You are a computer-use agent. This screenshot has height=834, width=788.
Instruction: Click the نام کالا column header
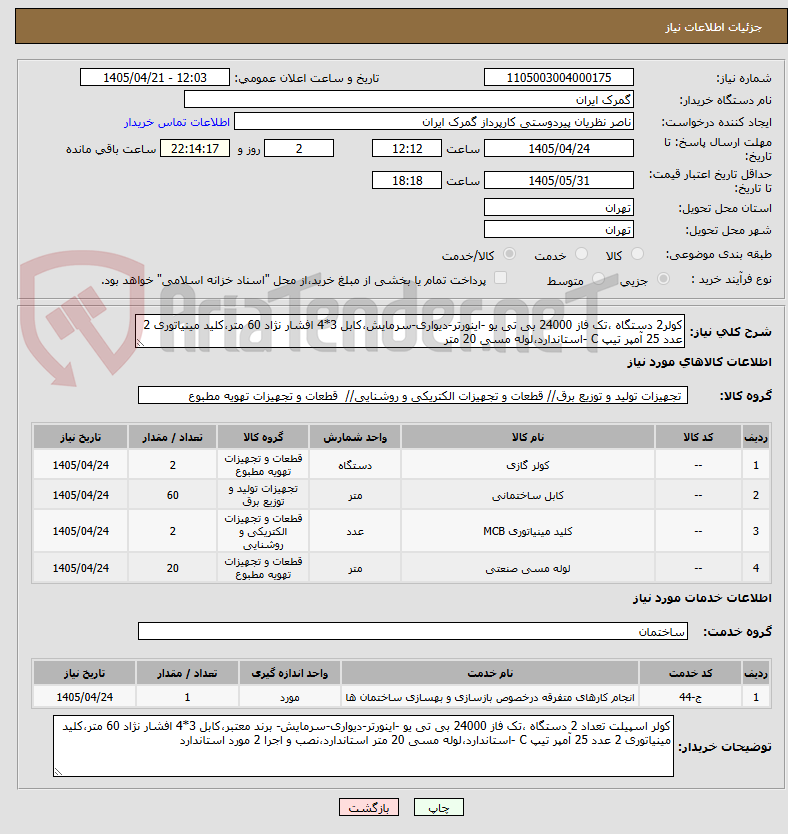(527, 437)
